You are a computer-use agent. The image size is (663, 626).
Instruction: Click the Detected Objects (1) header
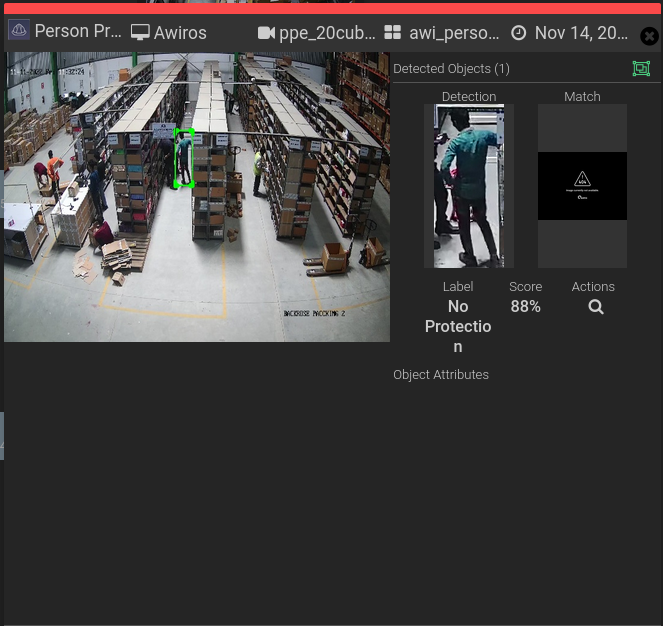pyautogui.click(x=451, y=69)
